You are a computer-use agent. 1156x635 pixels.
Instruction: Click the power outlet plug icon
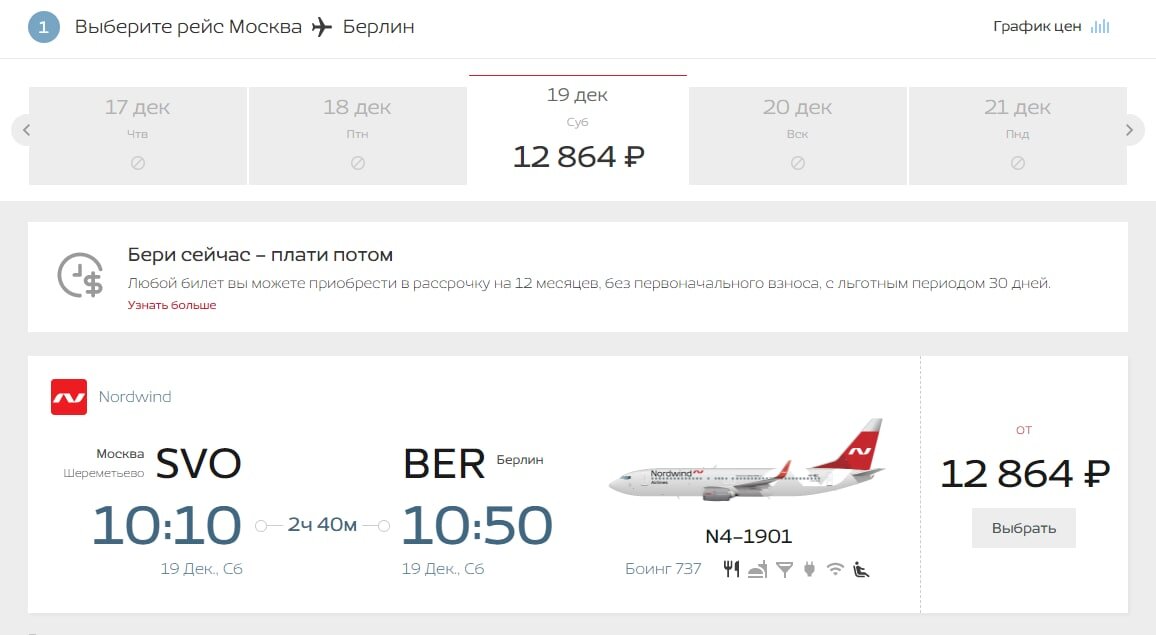click(x=808, y=568)
